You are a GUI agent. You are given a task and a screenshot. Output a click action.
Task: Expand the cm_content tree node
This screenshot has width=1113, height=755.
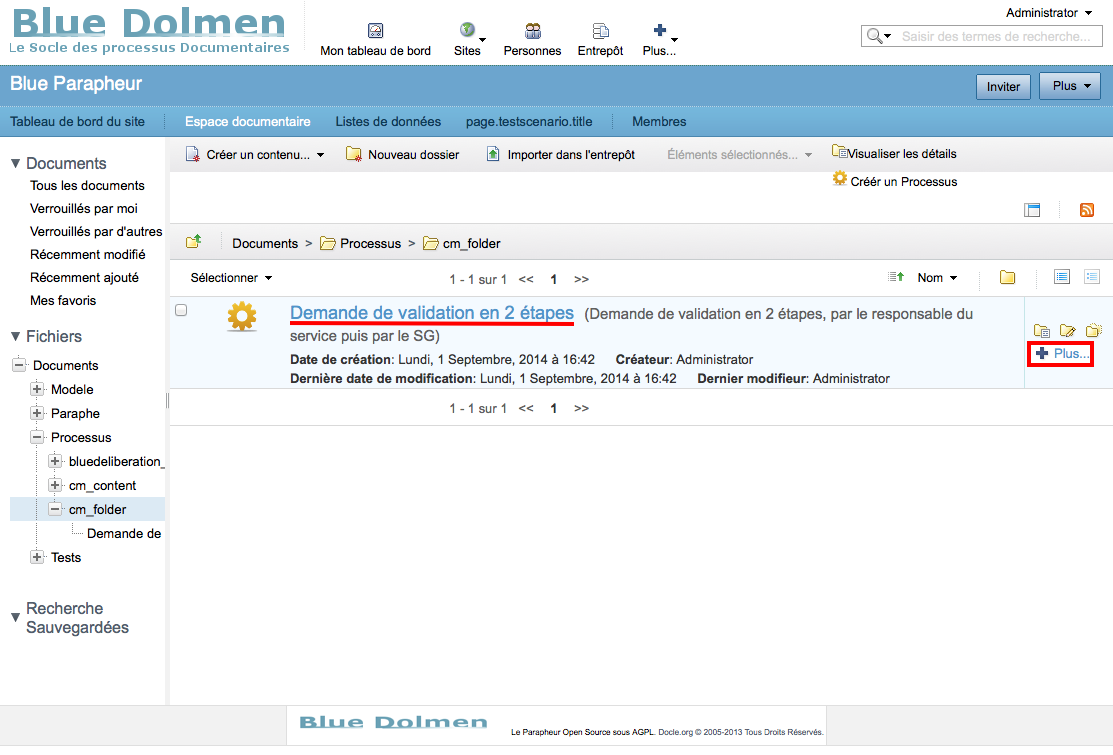click(55, 485)
